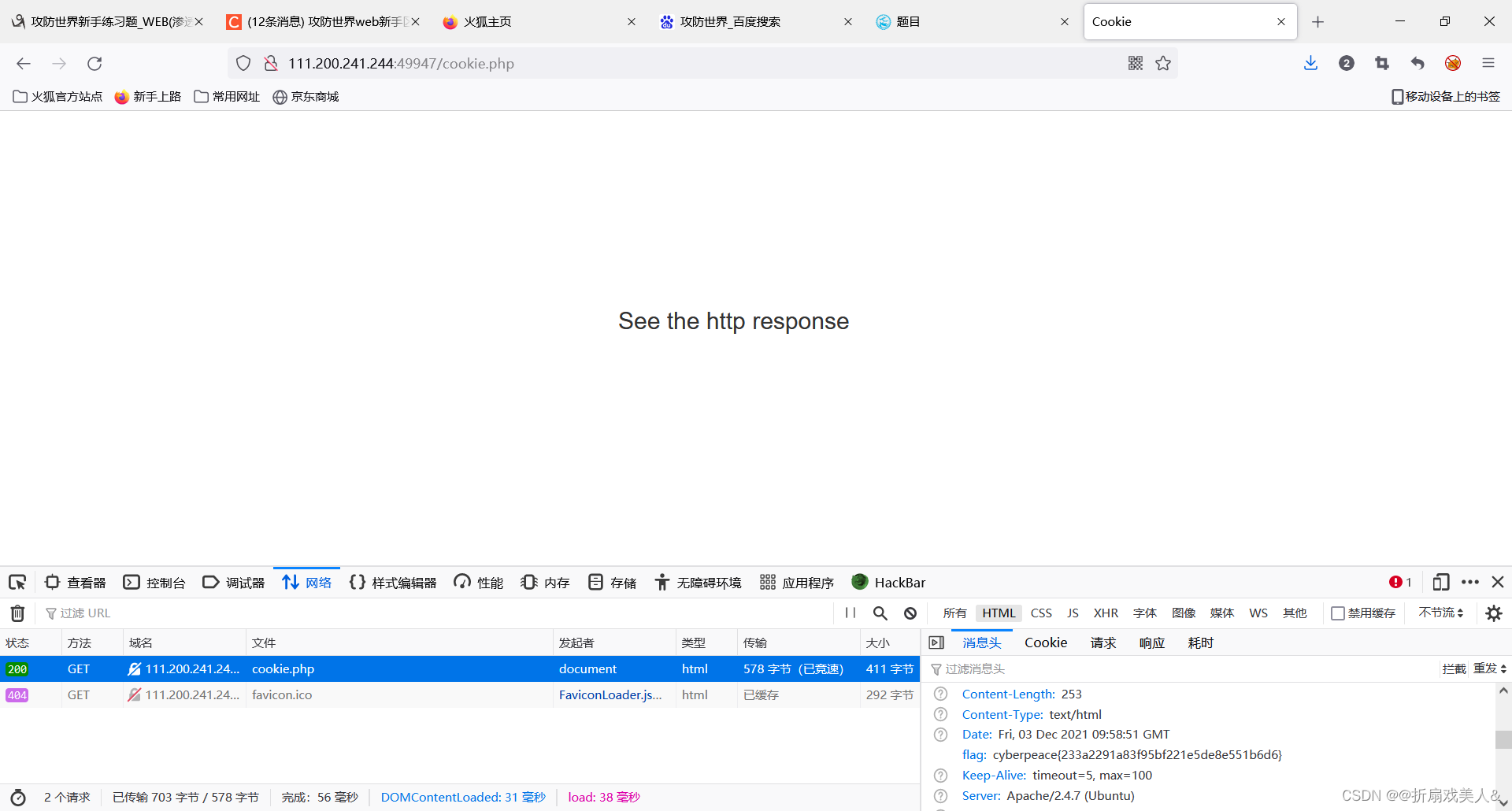The image size is (1512, 811).
Task: Open the downloads arrow icon
Action: pos(1310,64)
